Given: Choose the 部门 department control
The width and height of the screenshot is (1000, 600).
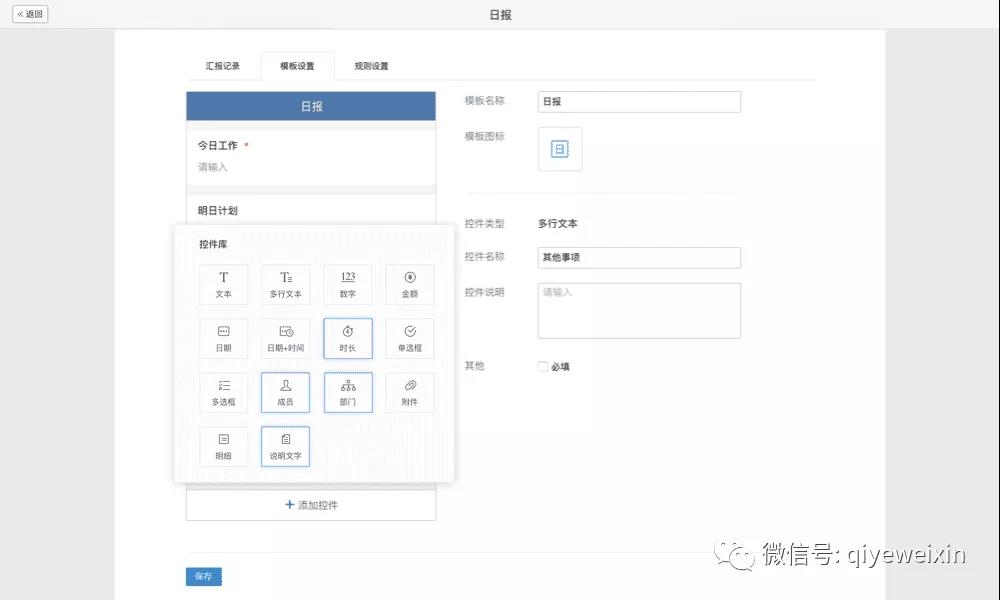Looking at the screenshot, I should point(347,392).
